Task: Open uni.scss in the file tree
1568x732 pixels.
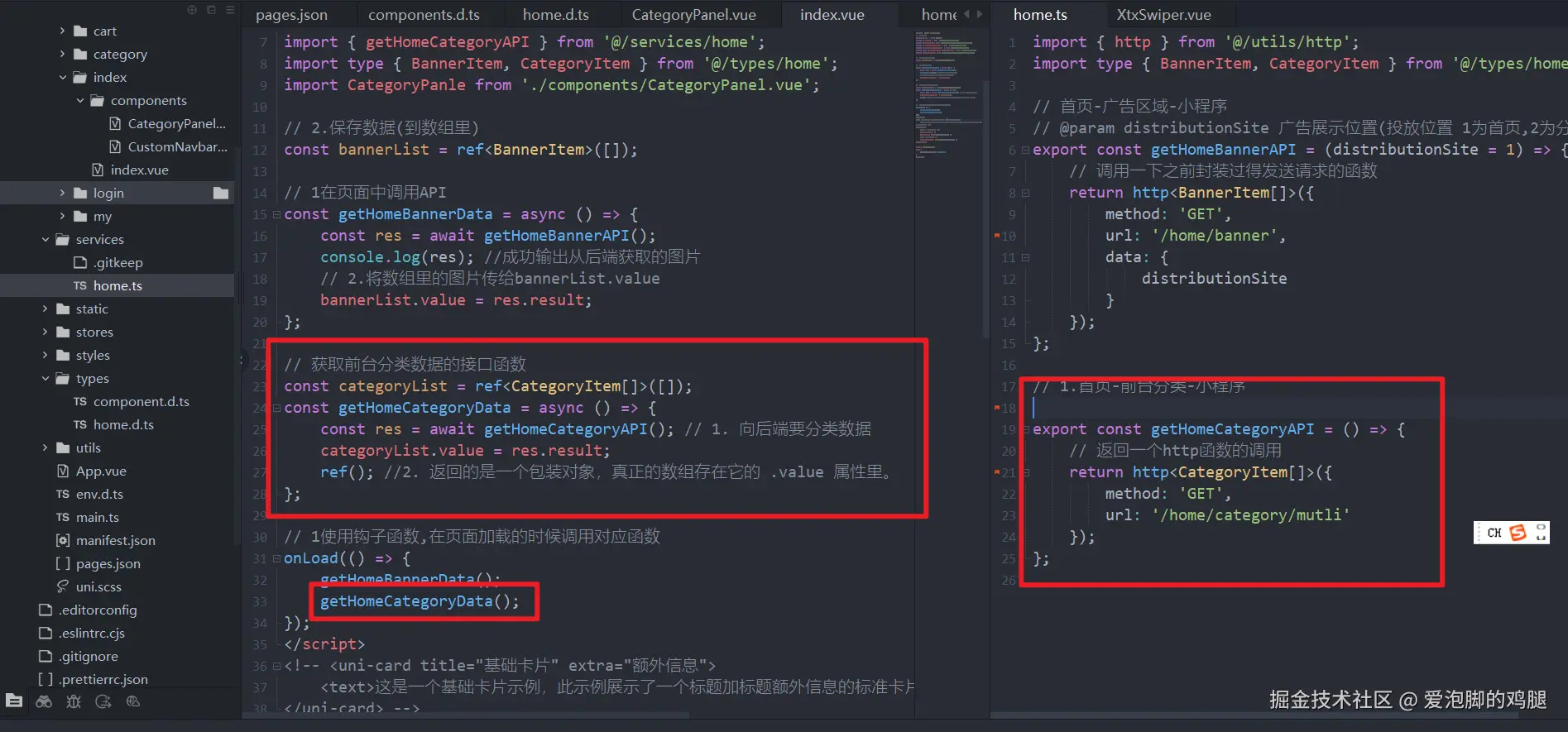Action: tap(89, 586)
